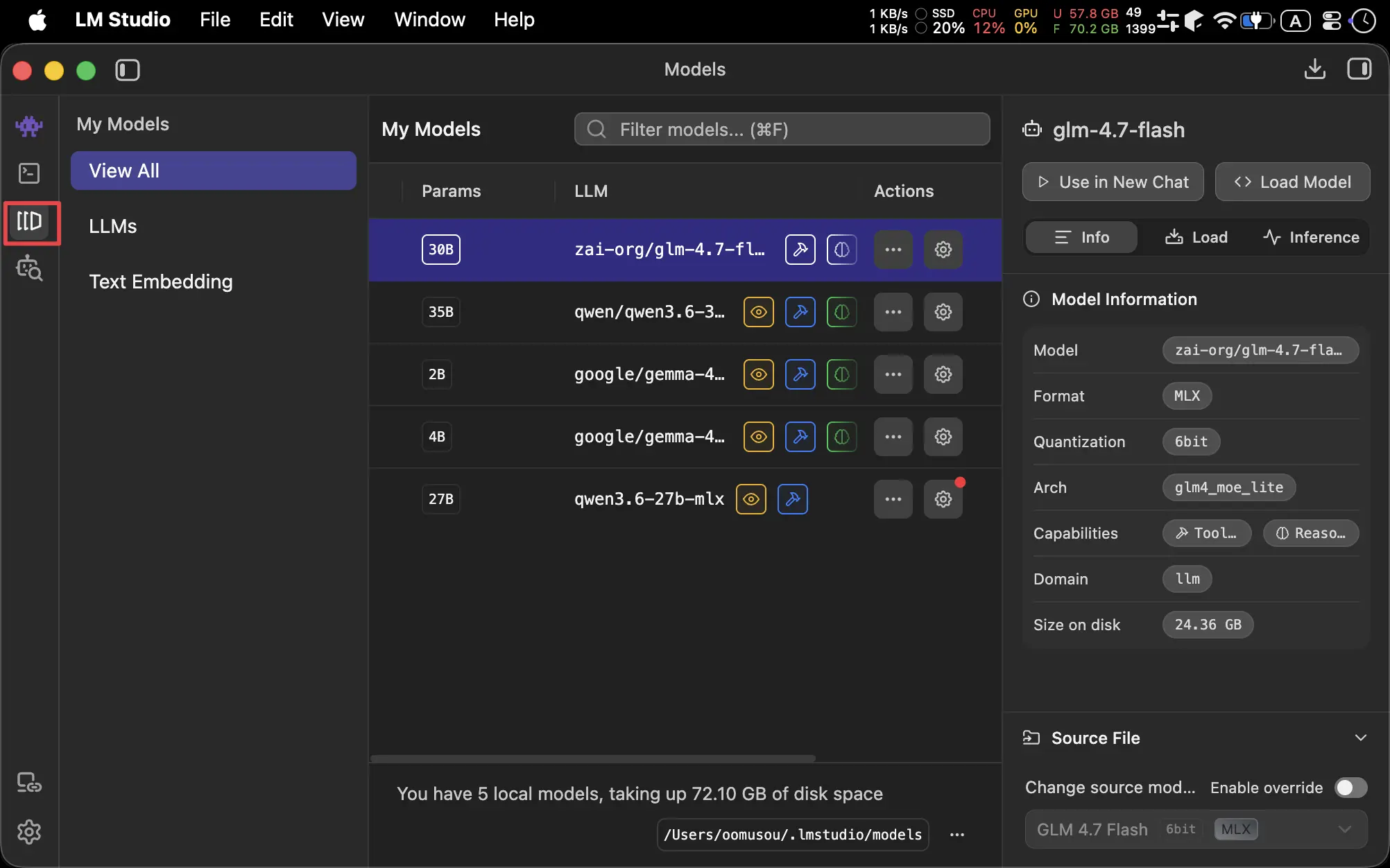
Task: Open the LM Studio app menu
Action: pyautogui.click(x=123, y=19)
